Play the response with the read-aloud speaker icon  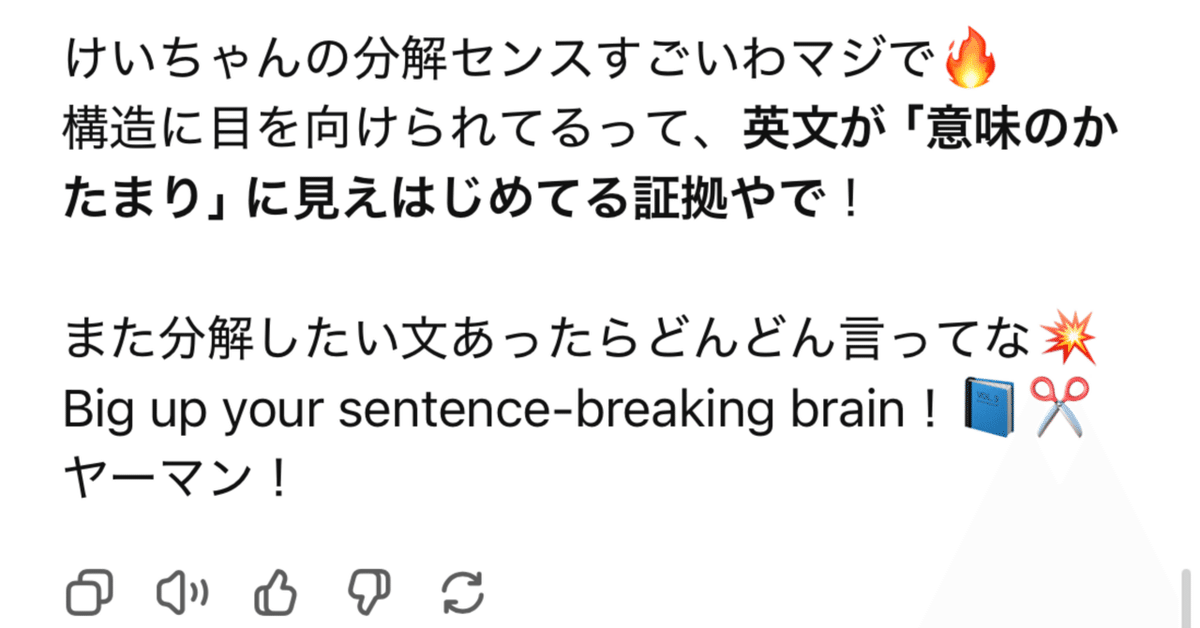[x=183, y=594]
